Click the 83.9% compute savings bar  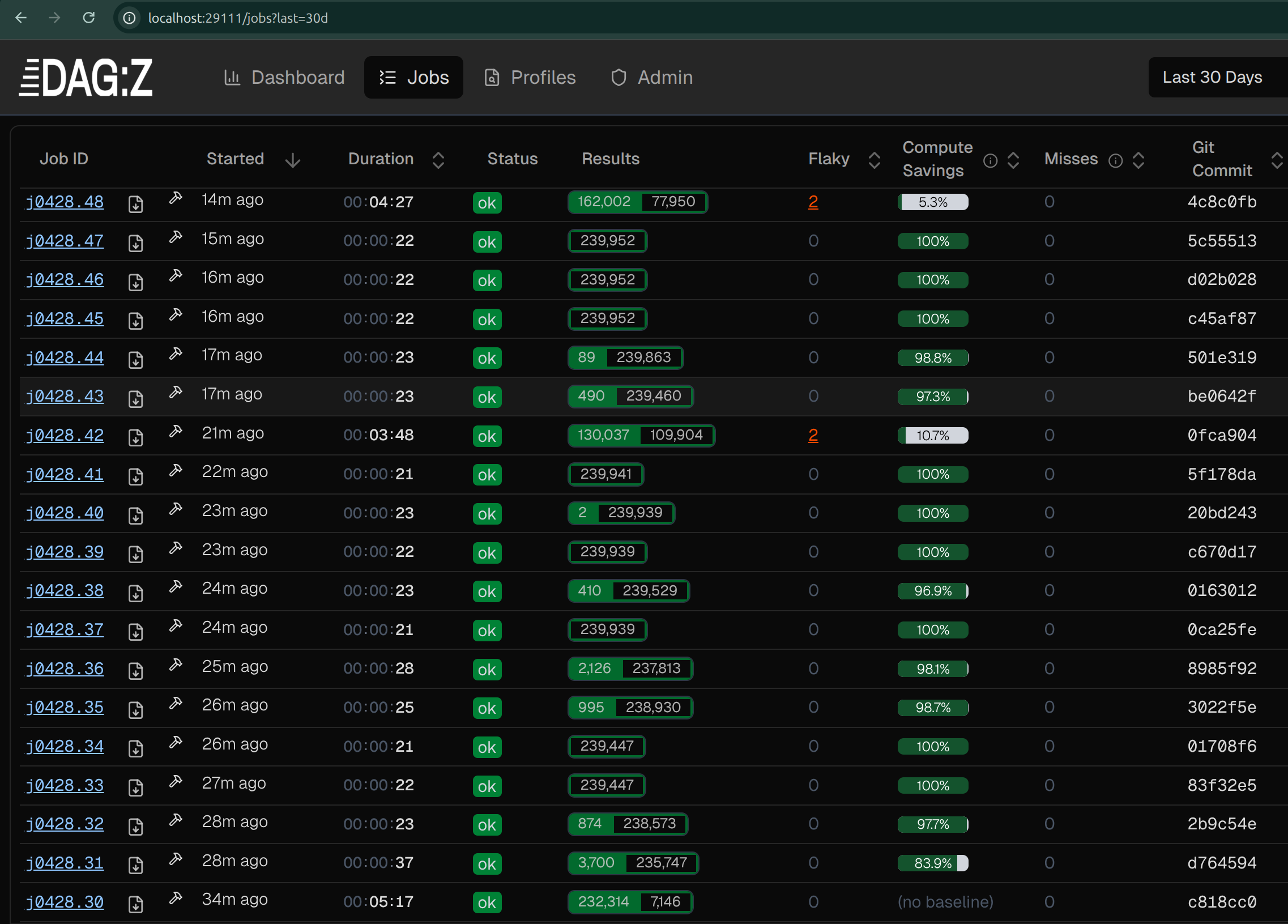932,863
